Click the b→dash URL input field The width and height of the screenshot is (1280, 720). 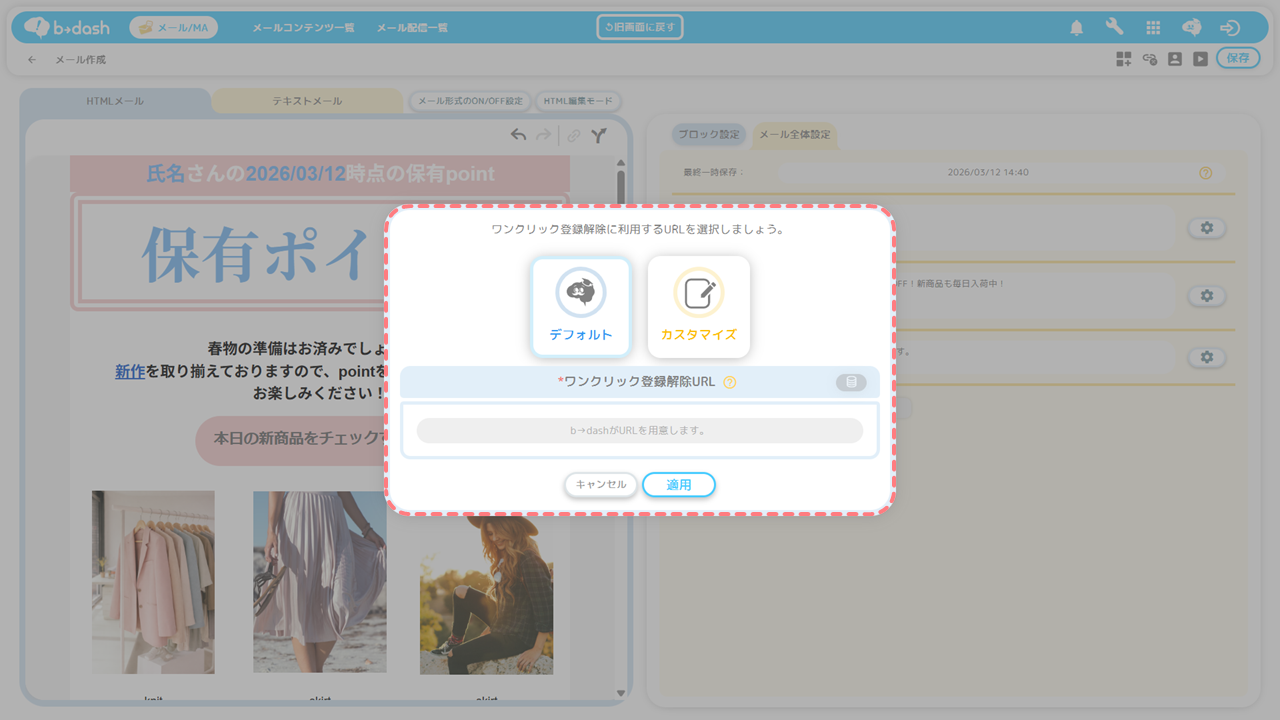click(x=640, y=431)
